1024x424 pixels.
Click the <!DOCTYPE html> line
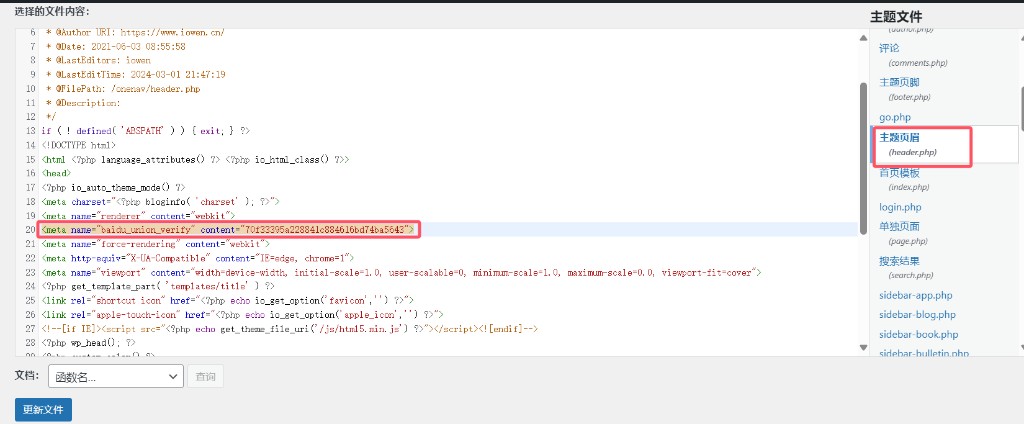[79, 145]
